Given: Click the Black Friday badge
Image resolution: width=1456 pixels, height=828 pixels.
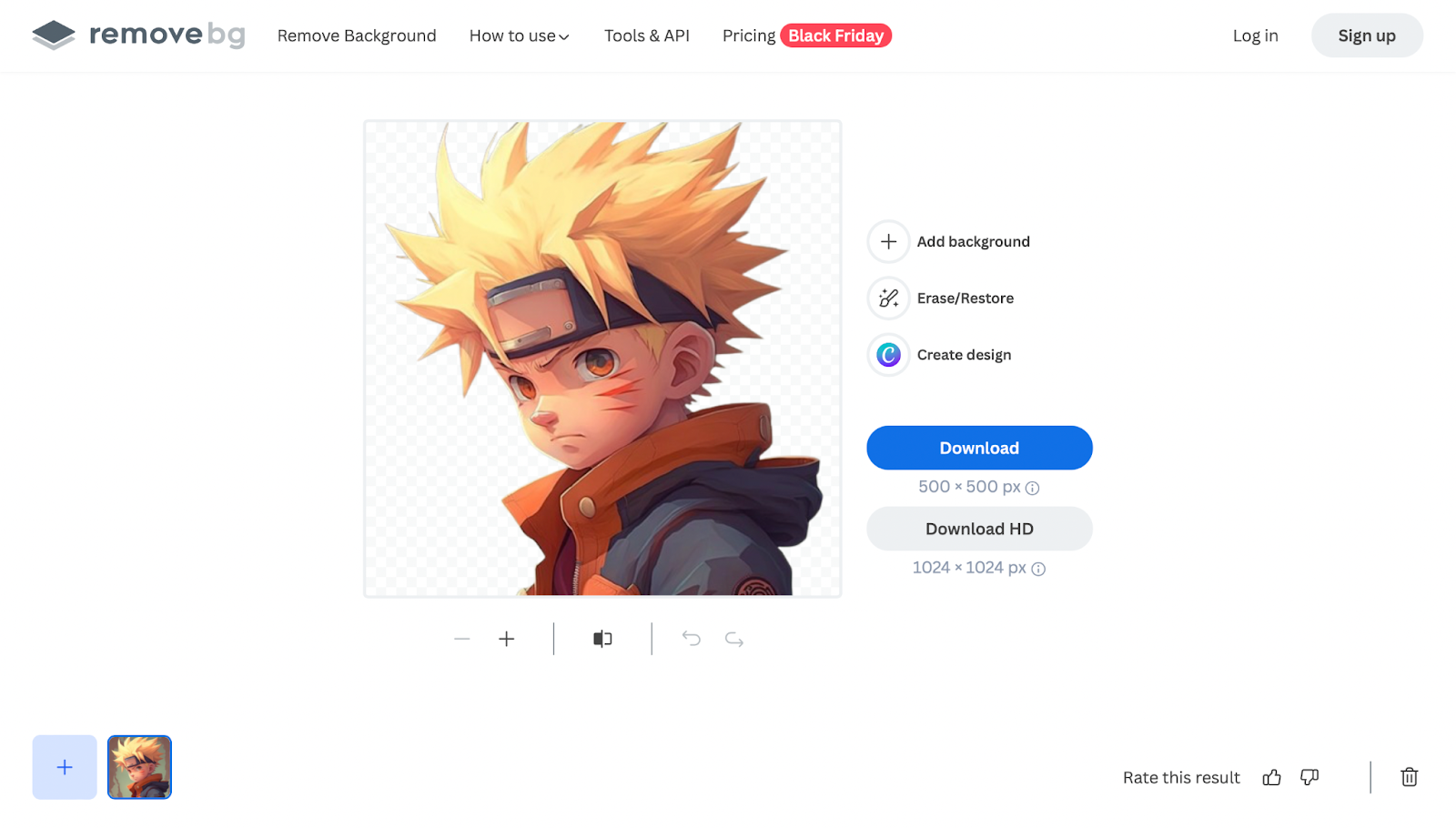Looking at the screenshot, I should [x=835, y=35].
